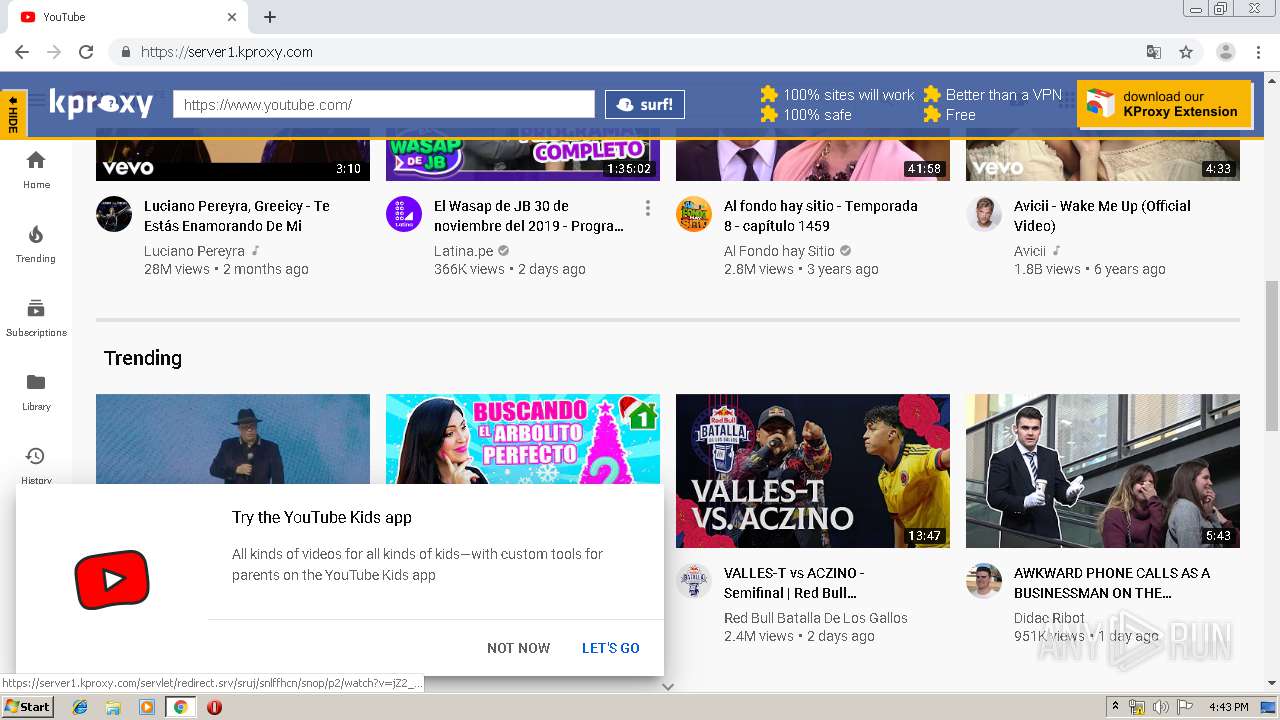The height and width of the screenshot is (720, 1280).
Task: Open Latina.pe channel avatar
Action: pos(404,214)
